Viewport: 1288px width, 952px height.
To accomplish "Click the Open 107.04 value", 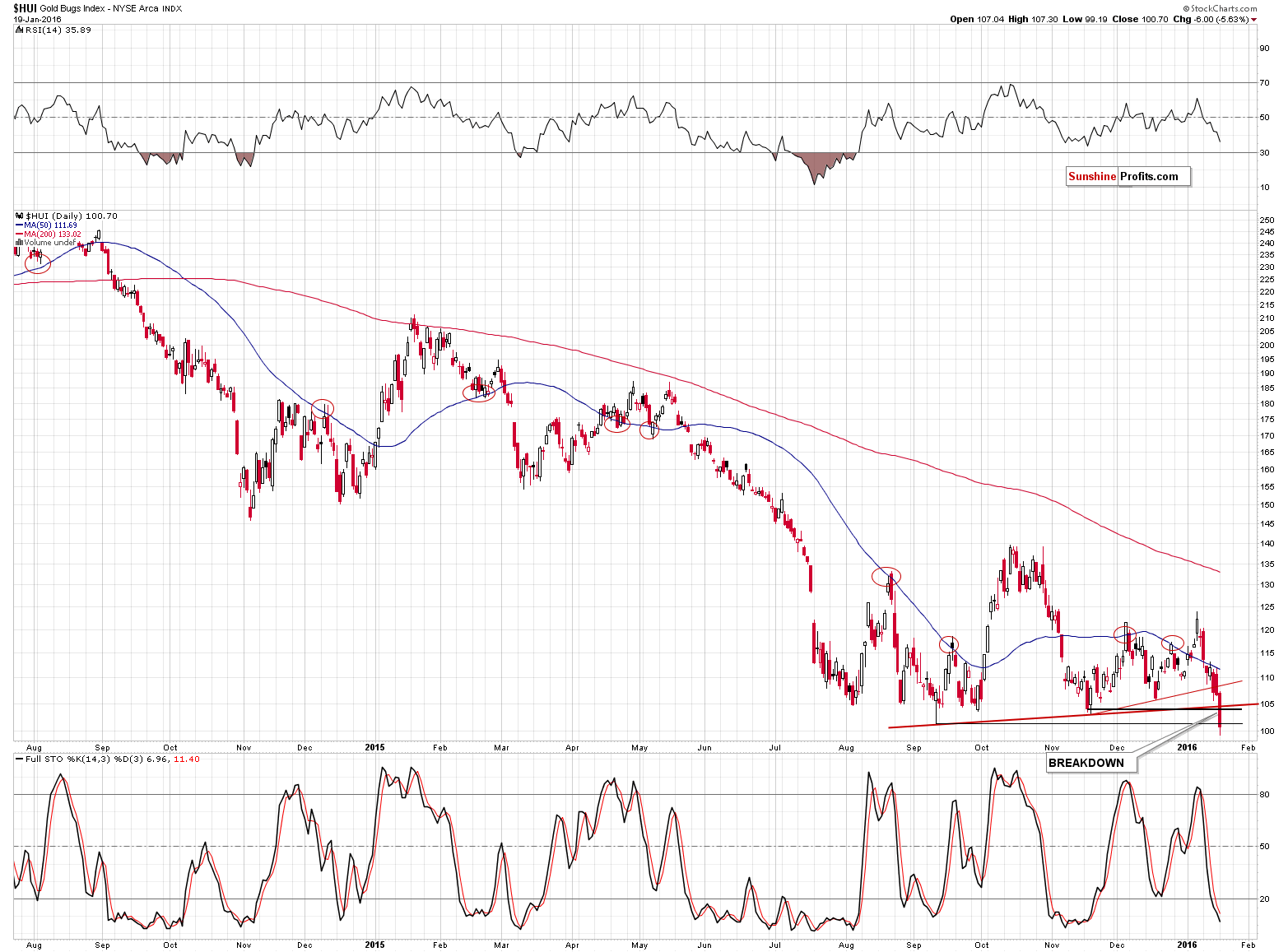I will point(976,19).
